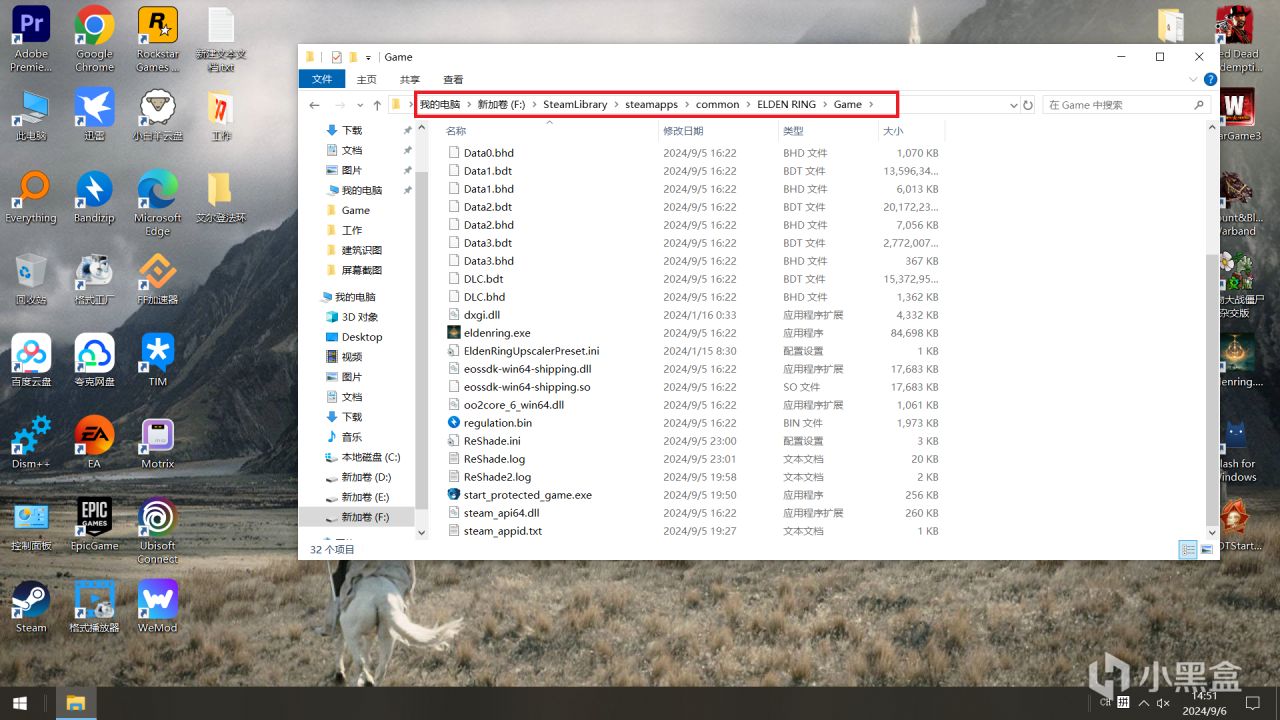Select the 回收站 recycle bin icon
This screenshot has width=1280, height=720.
point(31,278)
